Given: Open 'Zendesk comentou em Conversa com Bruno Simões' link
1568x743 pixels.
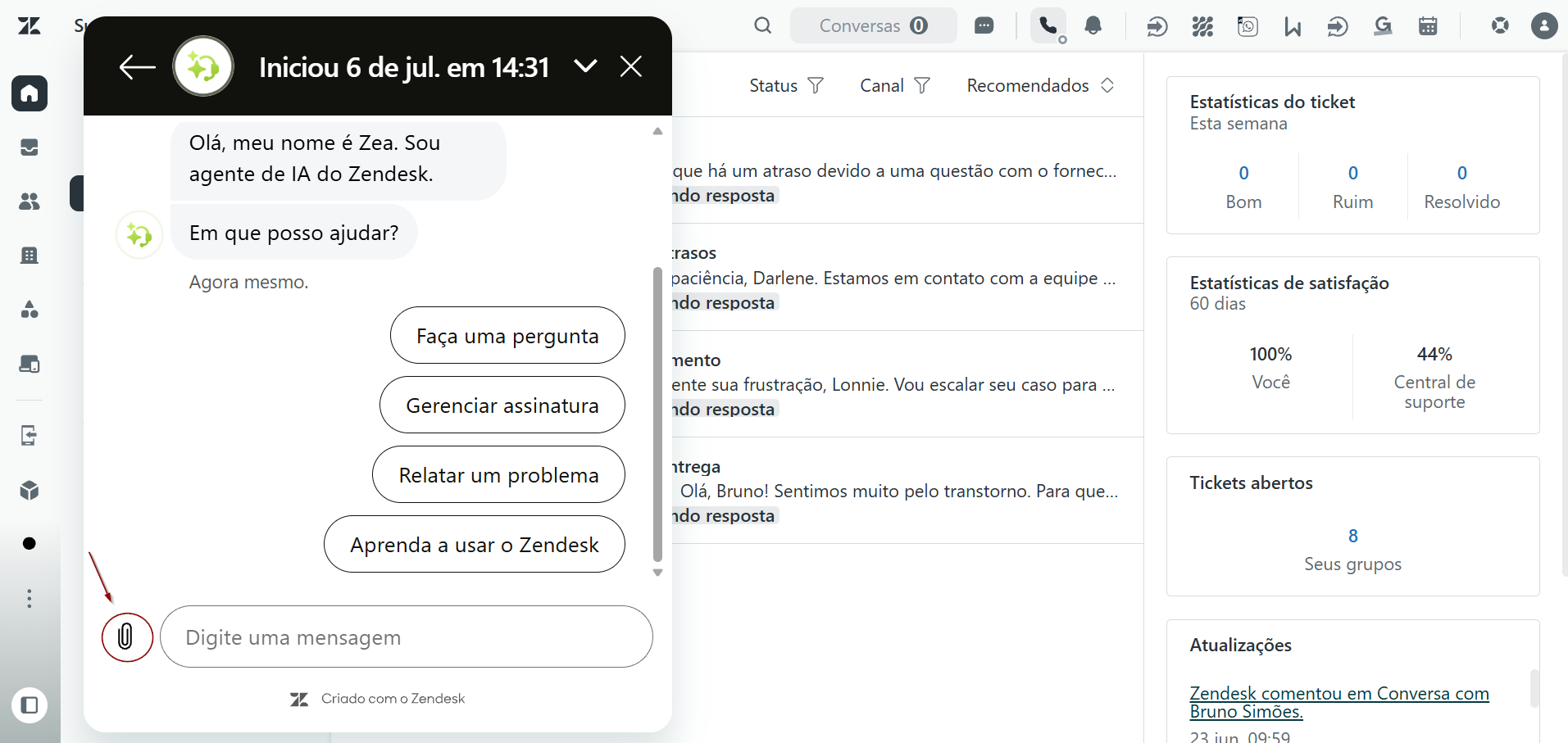Looking at the screenshot, I should click(x=1339, y=702).
